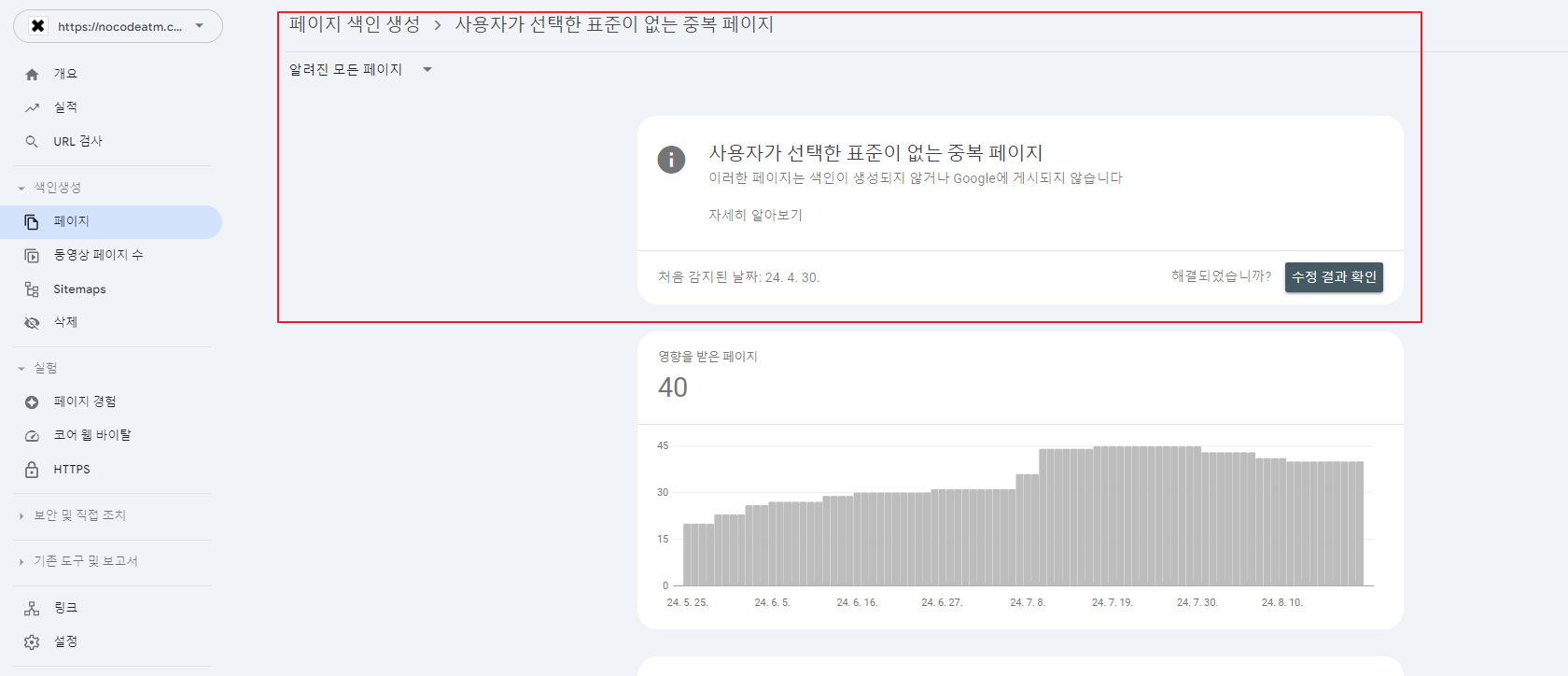The width and height of the screenshot is (1568, 676).
Task: Open the 링크 label in sidebar
Action: click(65, 609)
